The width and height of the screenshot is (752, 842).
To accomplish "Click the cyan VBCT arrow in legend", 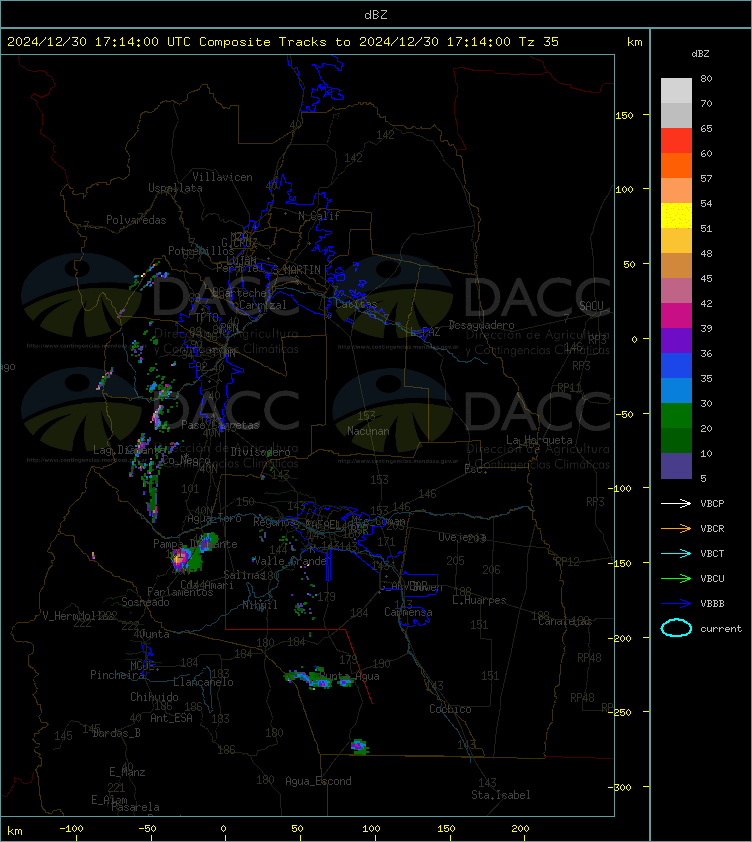I will tap(676, 553).
